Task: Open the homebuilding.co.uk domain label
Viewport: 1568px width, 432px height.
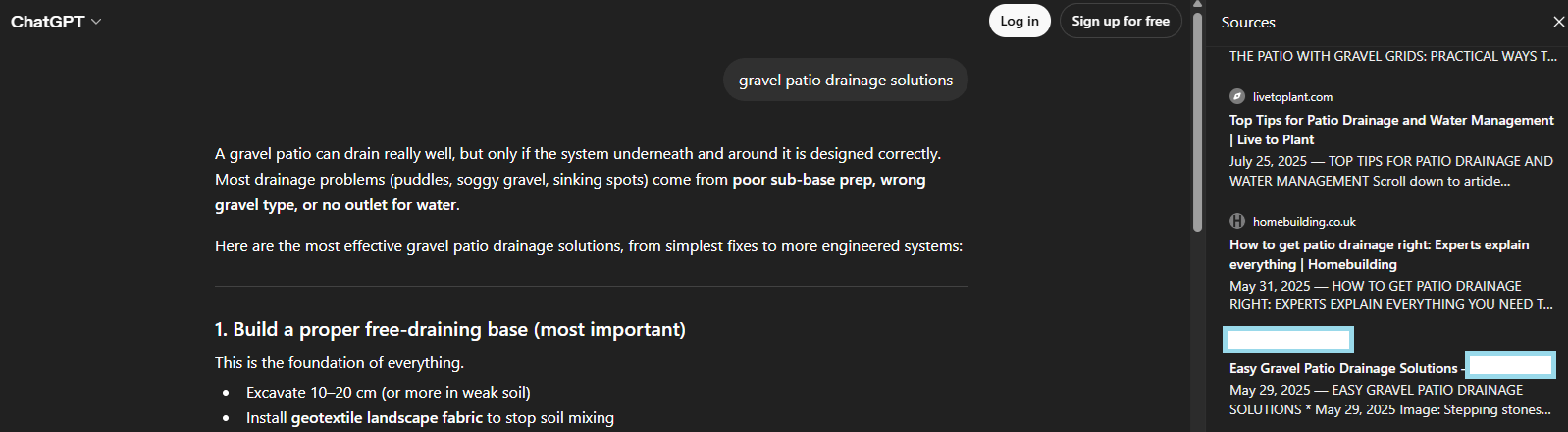Action: (1304, 222)
